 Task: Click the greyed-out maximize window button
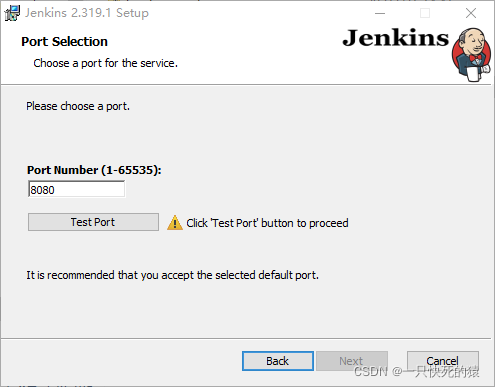point(425,13)
